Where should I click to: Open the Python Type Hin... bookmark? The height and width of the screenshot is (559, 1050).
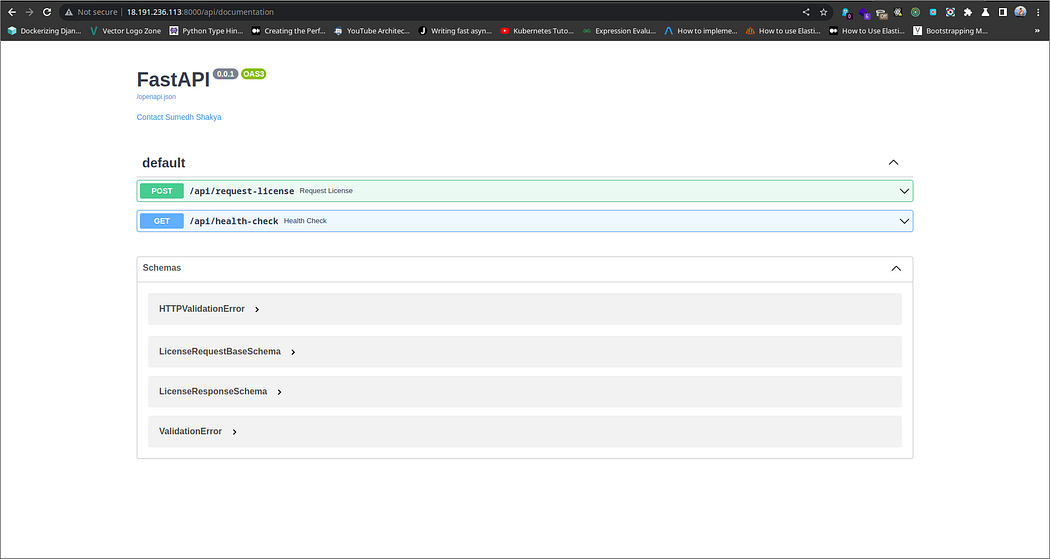pos(206,31)
